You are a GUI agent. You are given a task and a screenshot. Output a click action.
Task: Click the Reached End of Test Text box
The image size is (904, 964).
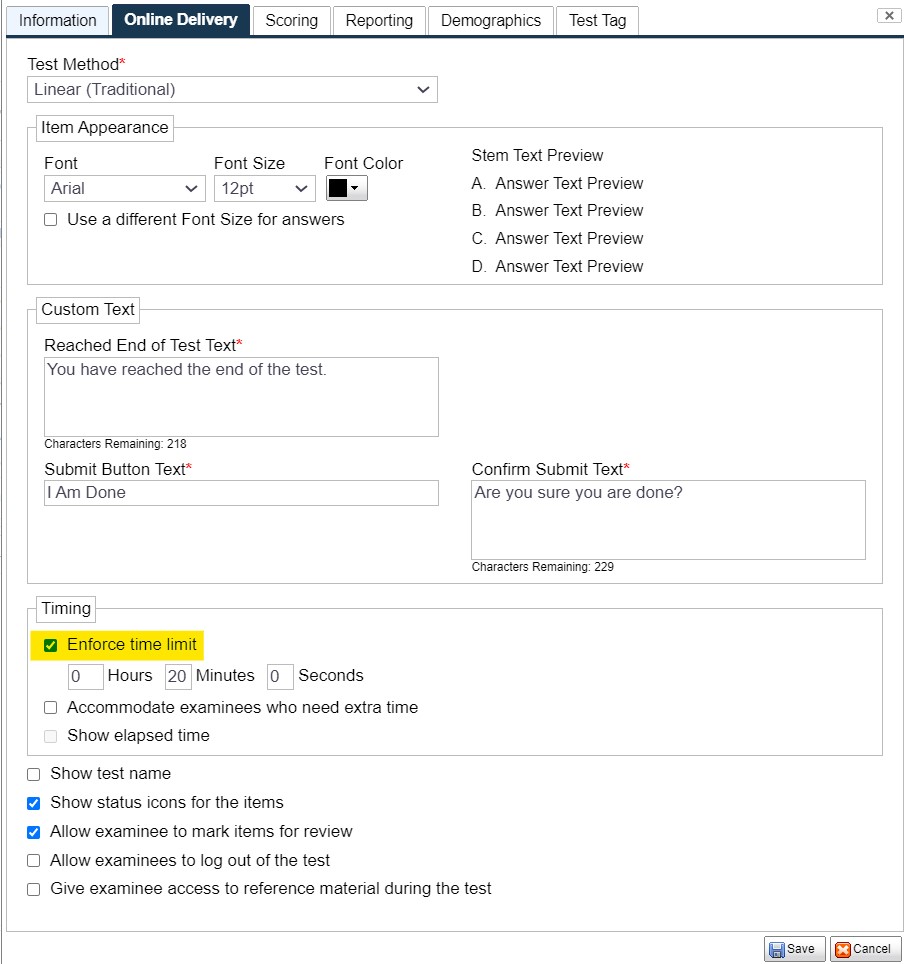tap(241, 397)
